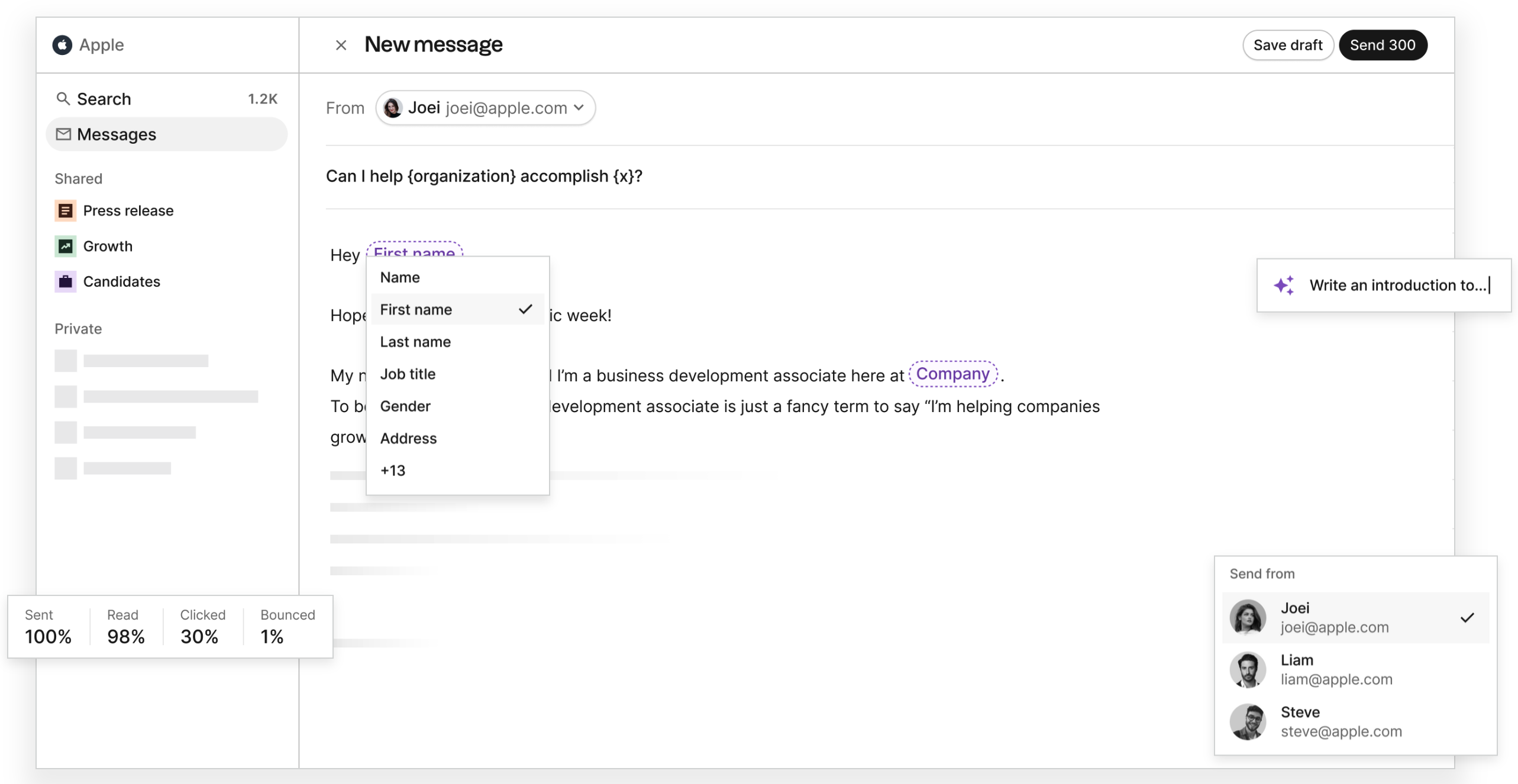1518x784 pixels.
Task: Click the AI sparkle icon next to introduction prompt
Action: 1284,285
